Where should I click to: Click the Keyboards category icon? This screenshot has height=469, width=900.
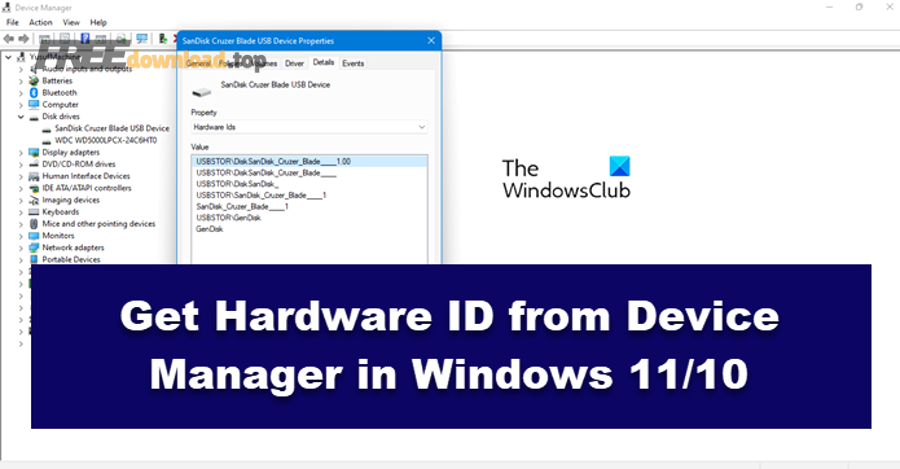[x=34, y=212]
